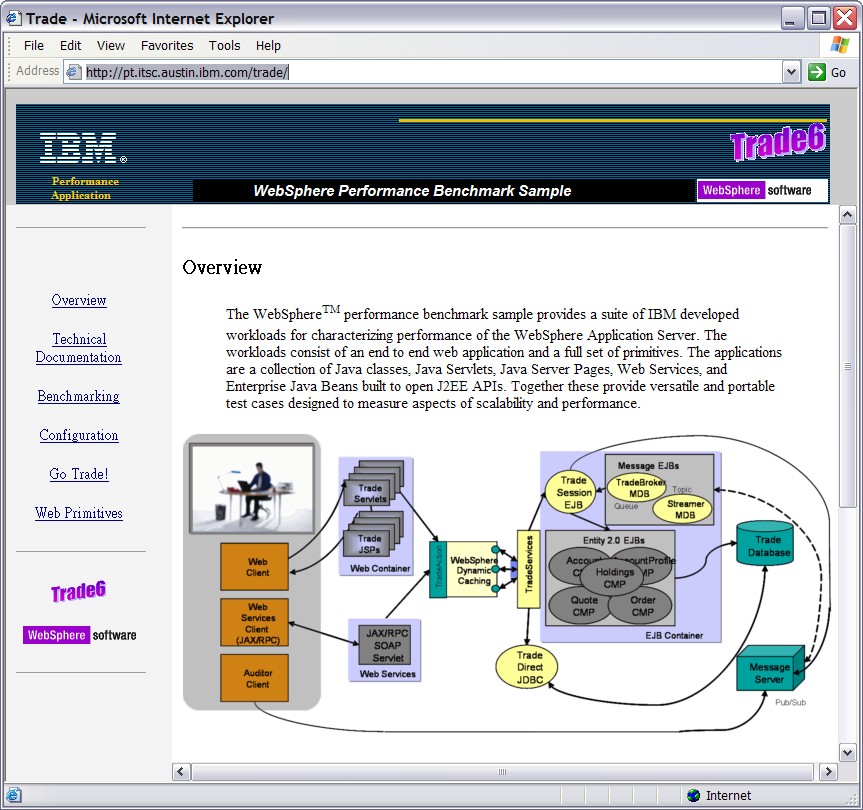Click the "Performance Application" text under the IBM logo
863x810 pixels.
(x=85, y=188)
